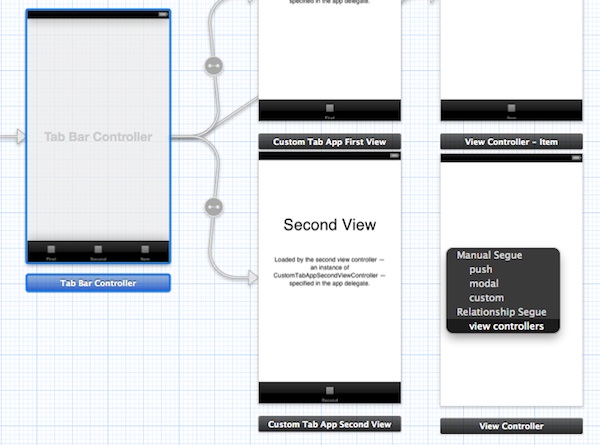Select view controllers relationship segue option
The width and height of the screenshot is (600, 445).
click(x=506, y=326)
